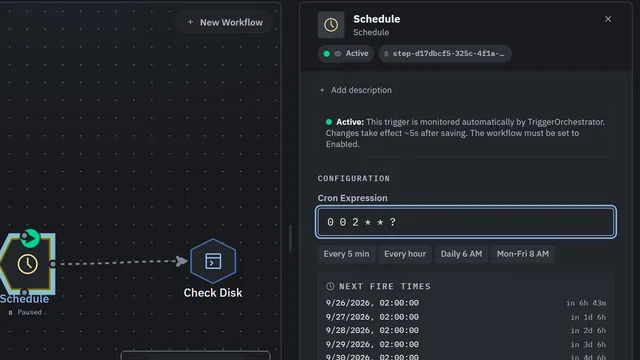Click the Next Fire Times clock icon

pos(330,287)
